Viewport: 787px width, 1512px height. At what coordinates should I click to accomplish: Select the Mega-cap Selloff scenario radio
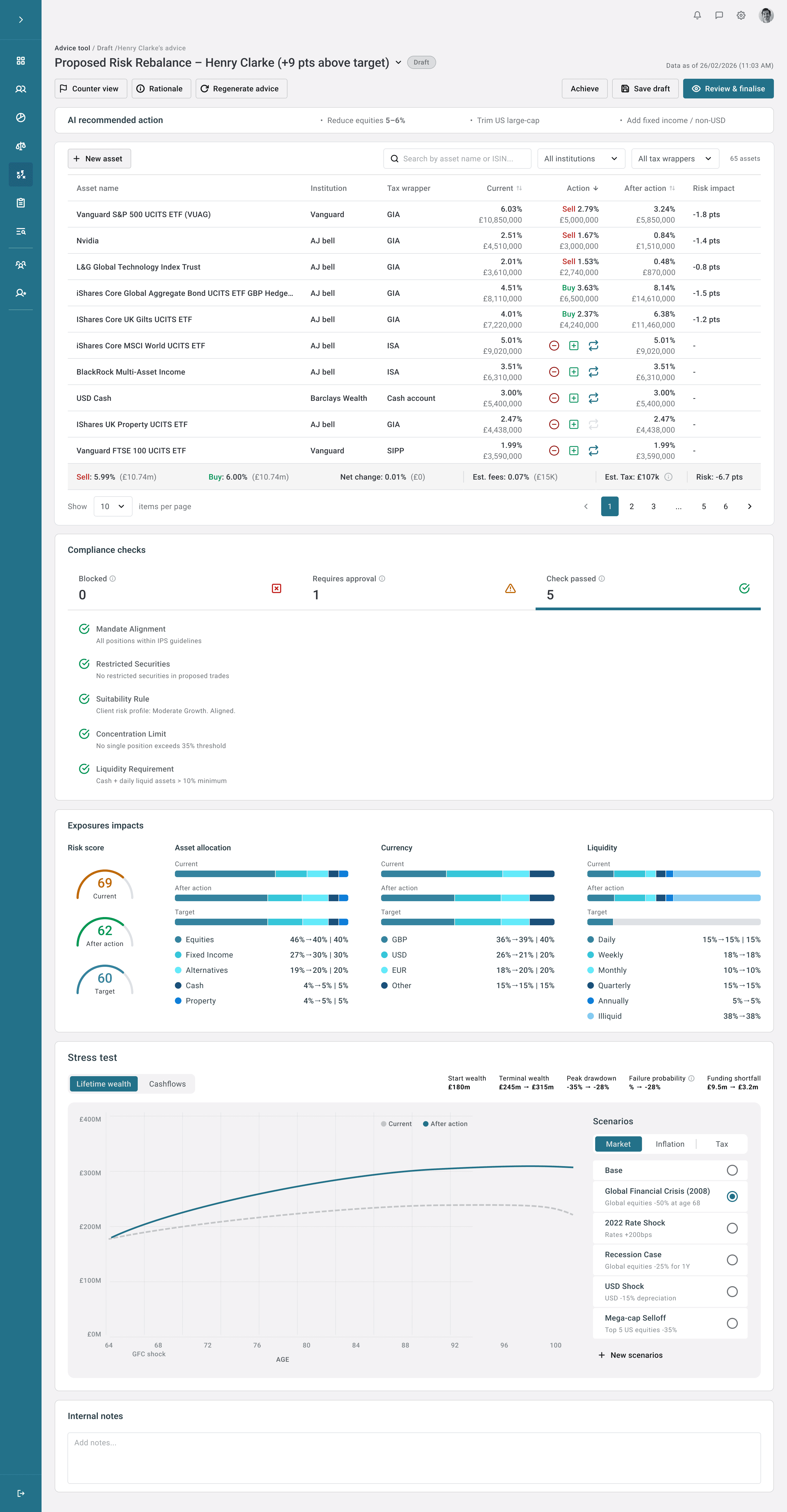point(732,1323)
